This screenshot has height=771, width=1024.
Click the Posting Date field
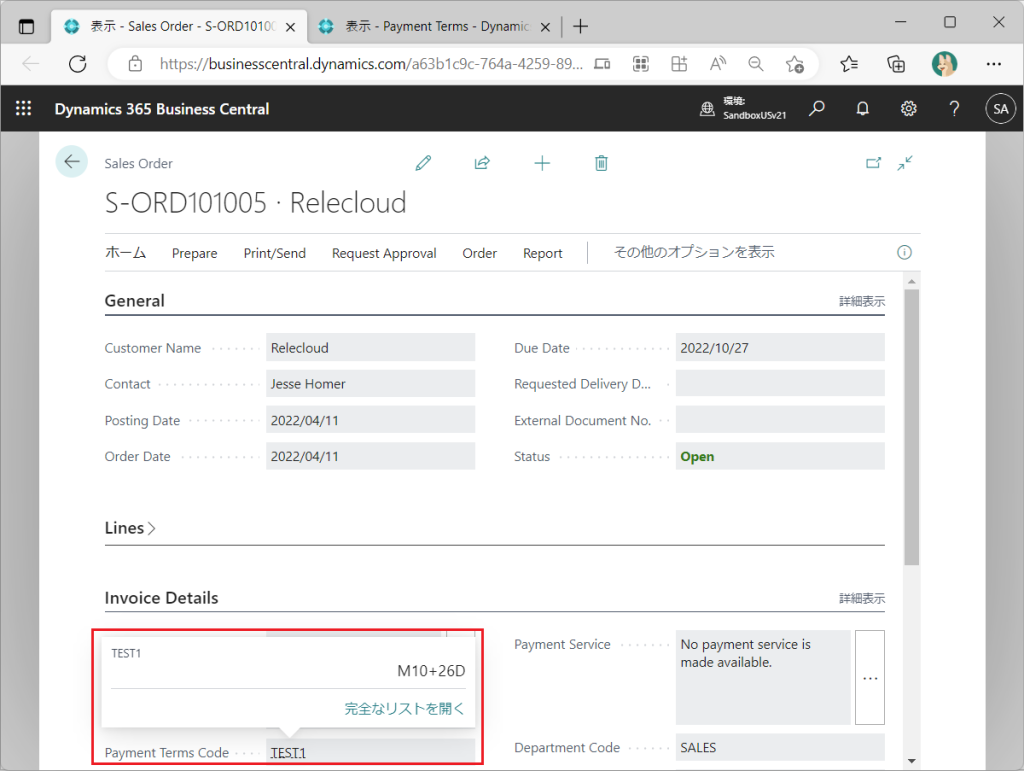tap(370, 420)
